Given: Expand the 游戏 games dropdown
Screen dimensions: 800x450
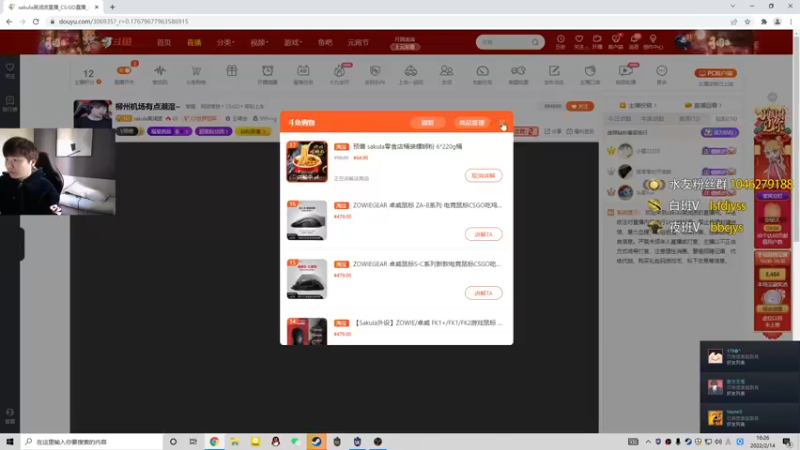Looking at the screenshot, I should [293, 42].
